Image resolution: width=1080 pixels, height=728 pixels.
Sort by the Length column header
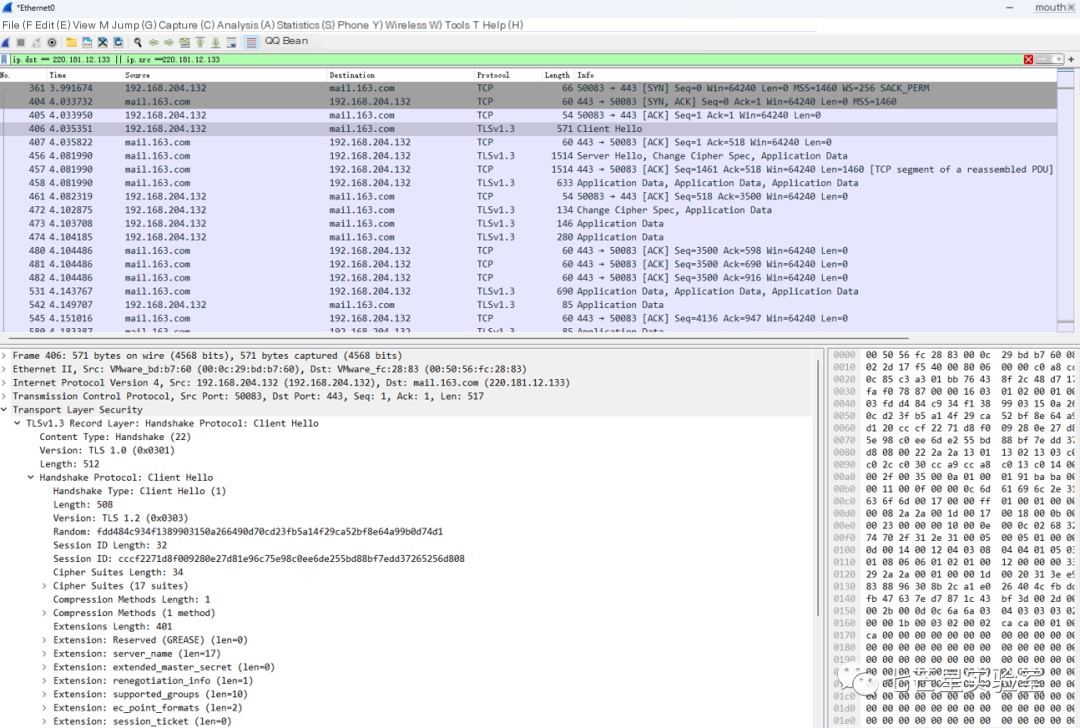557,75
